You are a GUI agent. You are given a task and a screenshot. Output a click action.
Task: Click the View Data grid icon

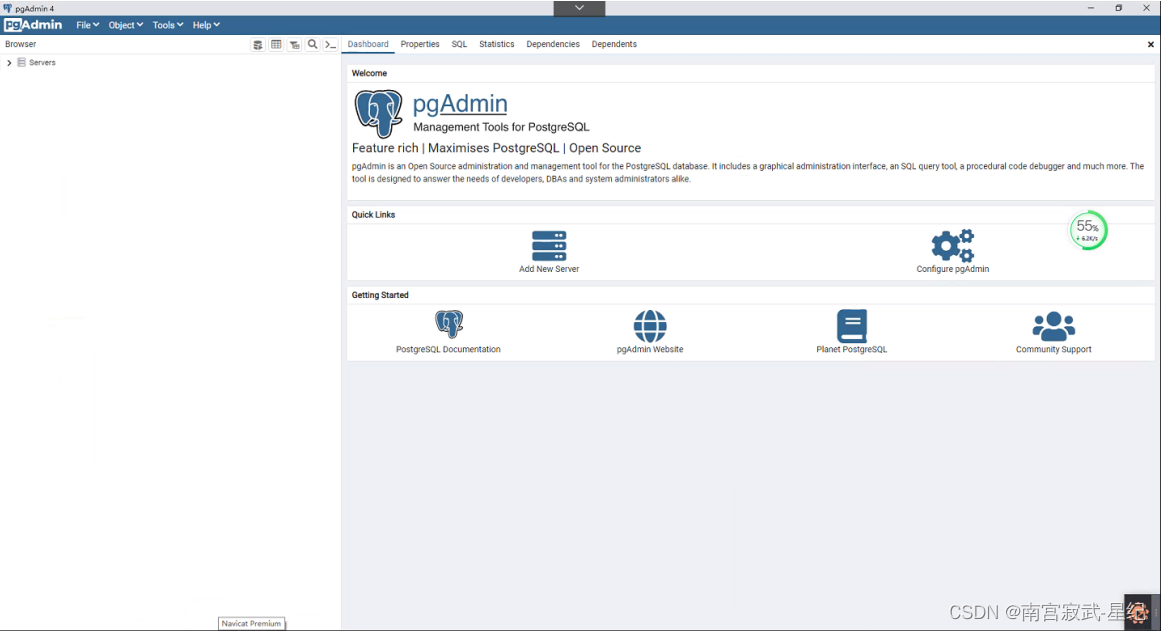276,44
